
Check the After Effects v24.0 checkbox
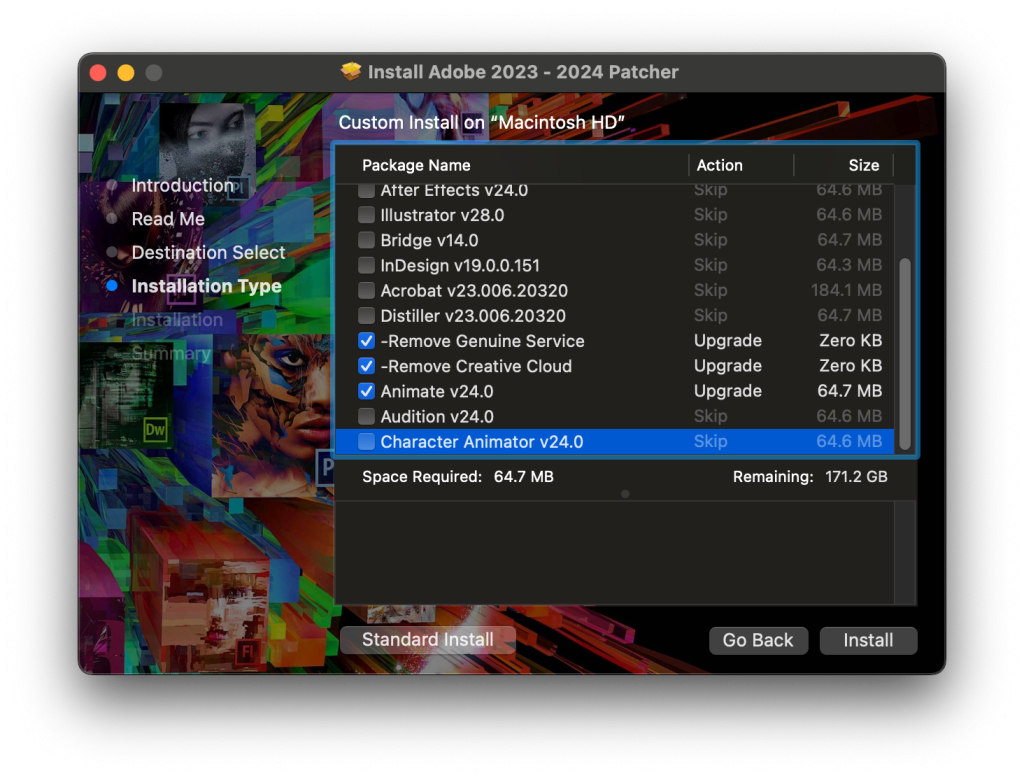click(x=366, y=190)
